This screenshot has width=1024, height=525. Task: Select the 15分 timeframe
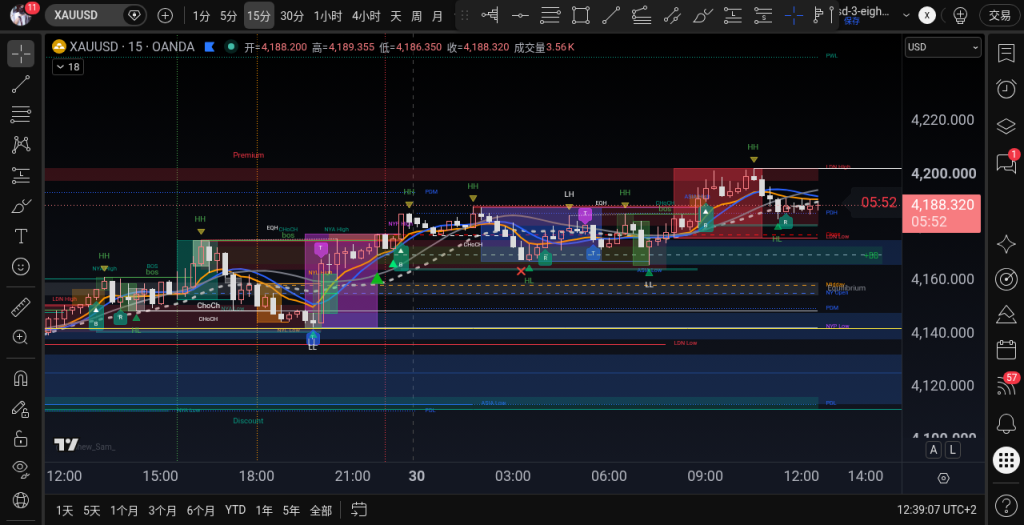point(259,16)
